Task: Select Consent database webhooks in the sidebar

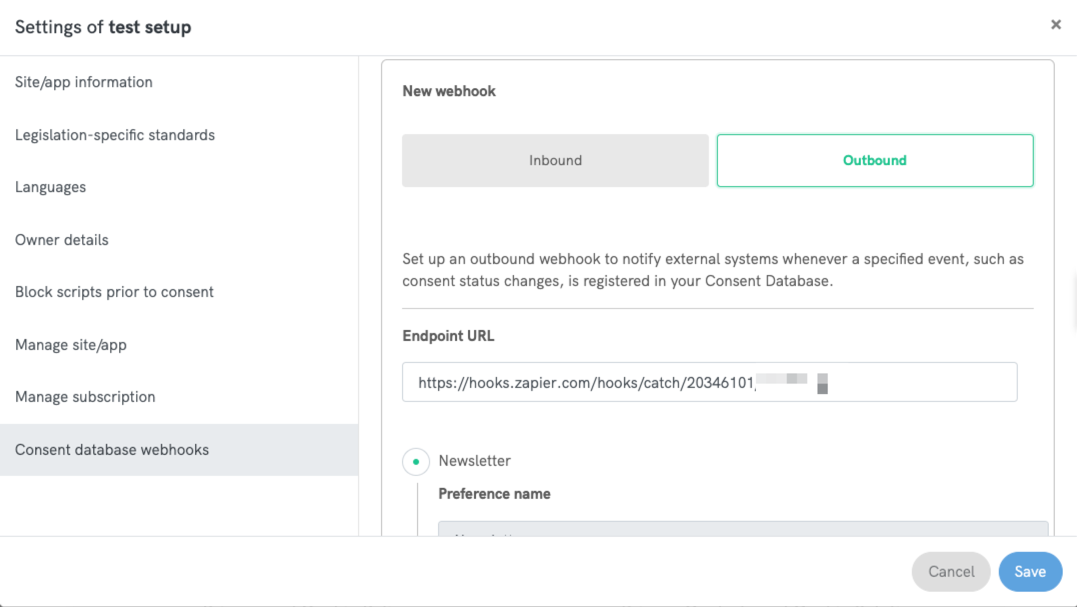Action: (x=111, y=449)
